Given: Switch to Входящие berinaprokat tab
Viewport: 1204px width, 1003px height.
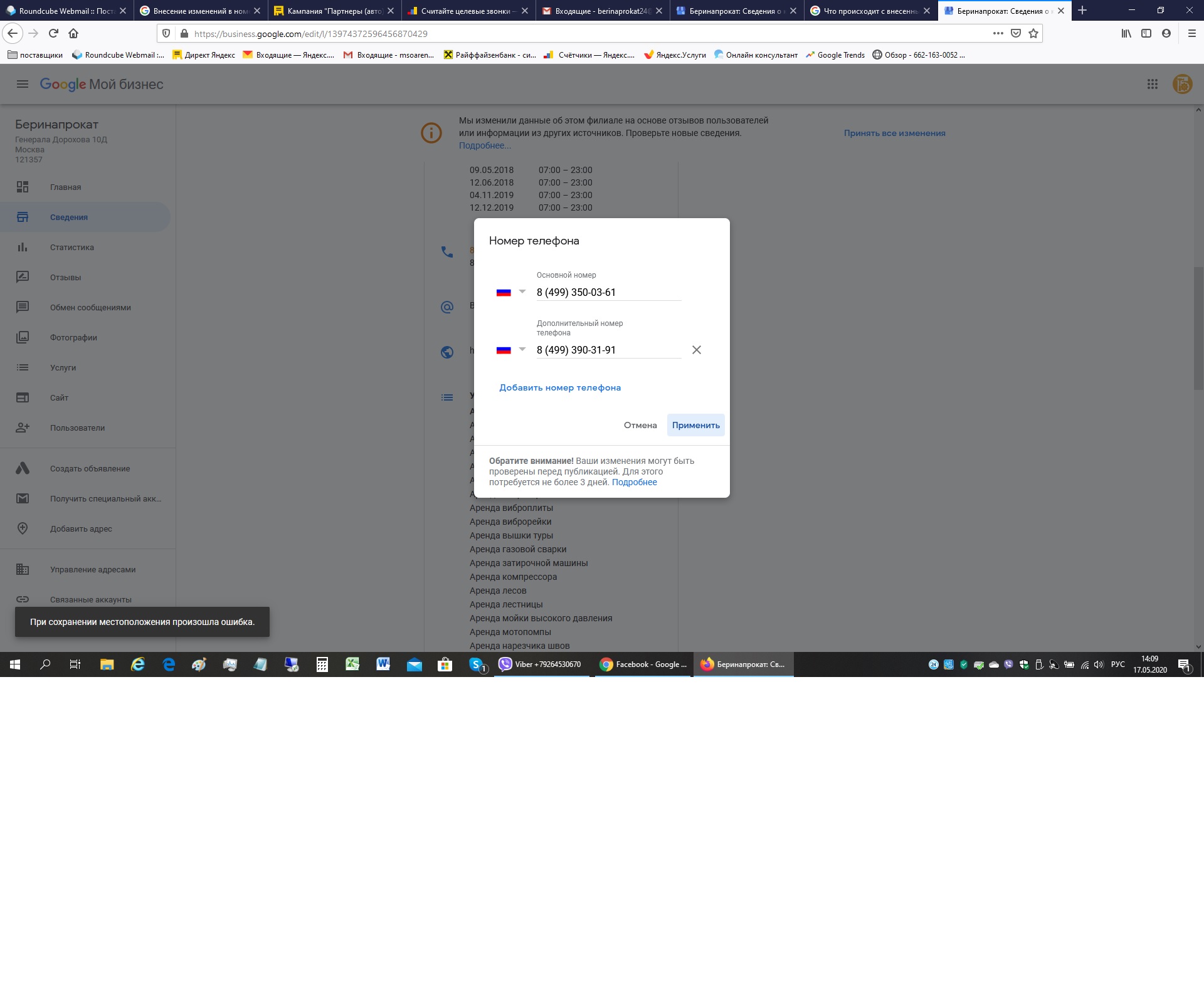Looking at the screenshot, I should (x=603, y=11).
